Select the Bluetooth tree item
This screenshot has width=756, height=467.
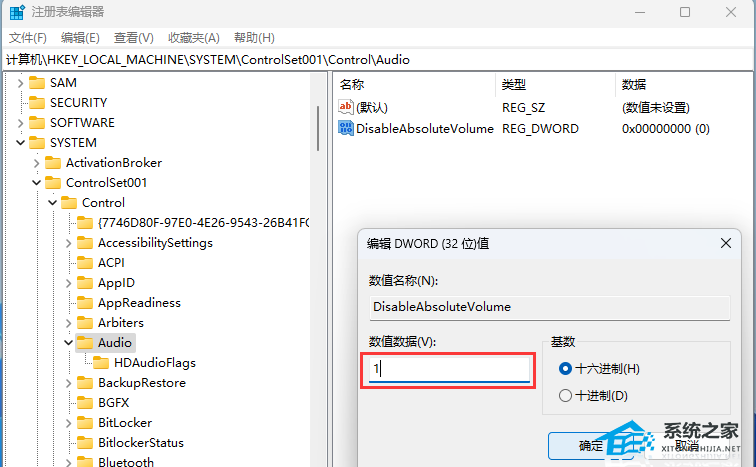tap(126, 462)
